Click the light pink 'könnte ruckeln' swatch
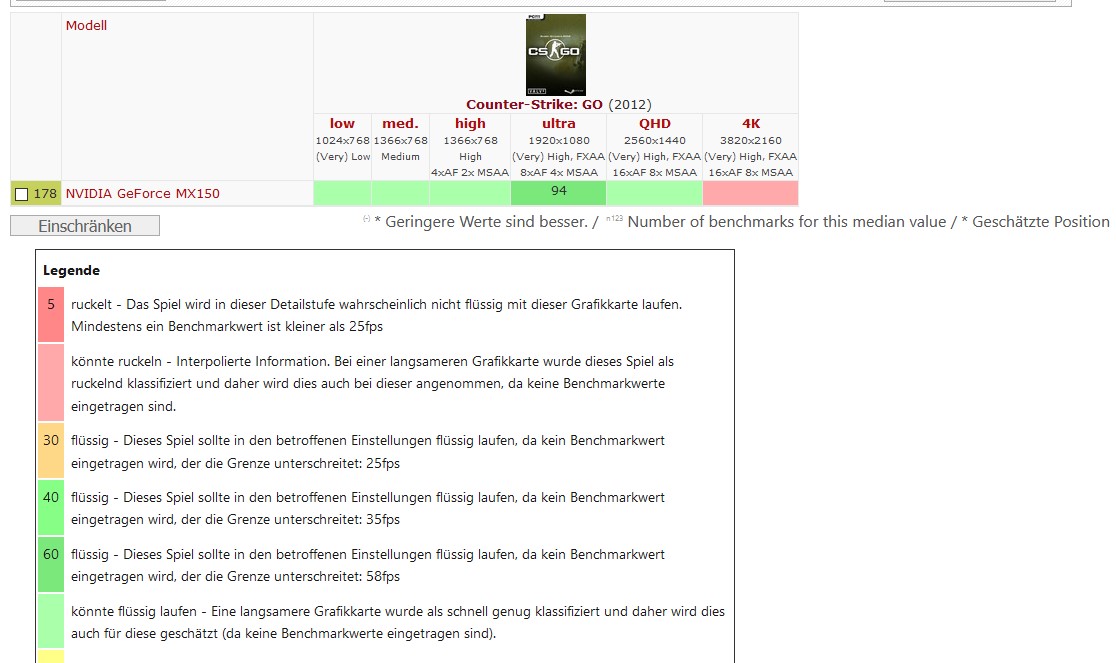Screen dimensions: 1116x663 [51, 383]
